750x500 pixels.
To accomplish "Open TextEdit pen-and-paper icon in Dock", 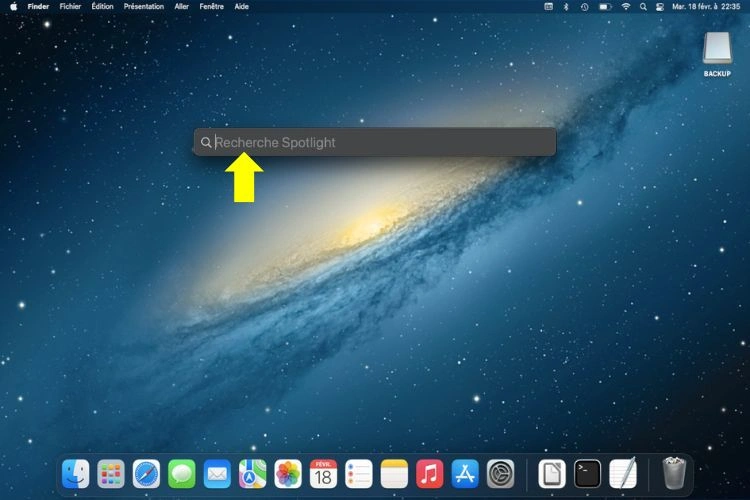I will 623,473.
